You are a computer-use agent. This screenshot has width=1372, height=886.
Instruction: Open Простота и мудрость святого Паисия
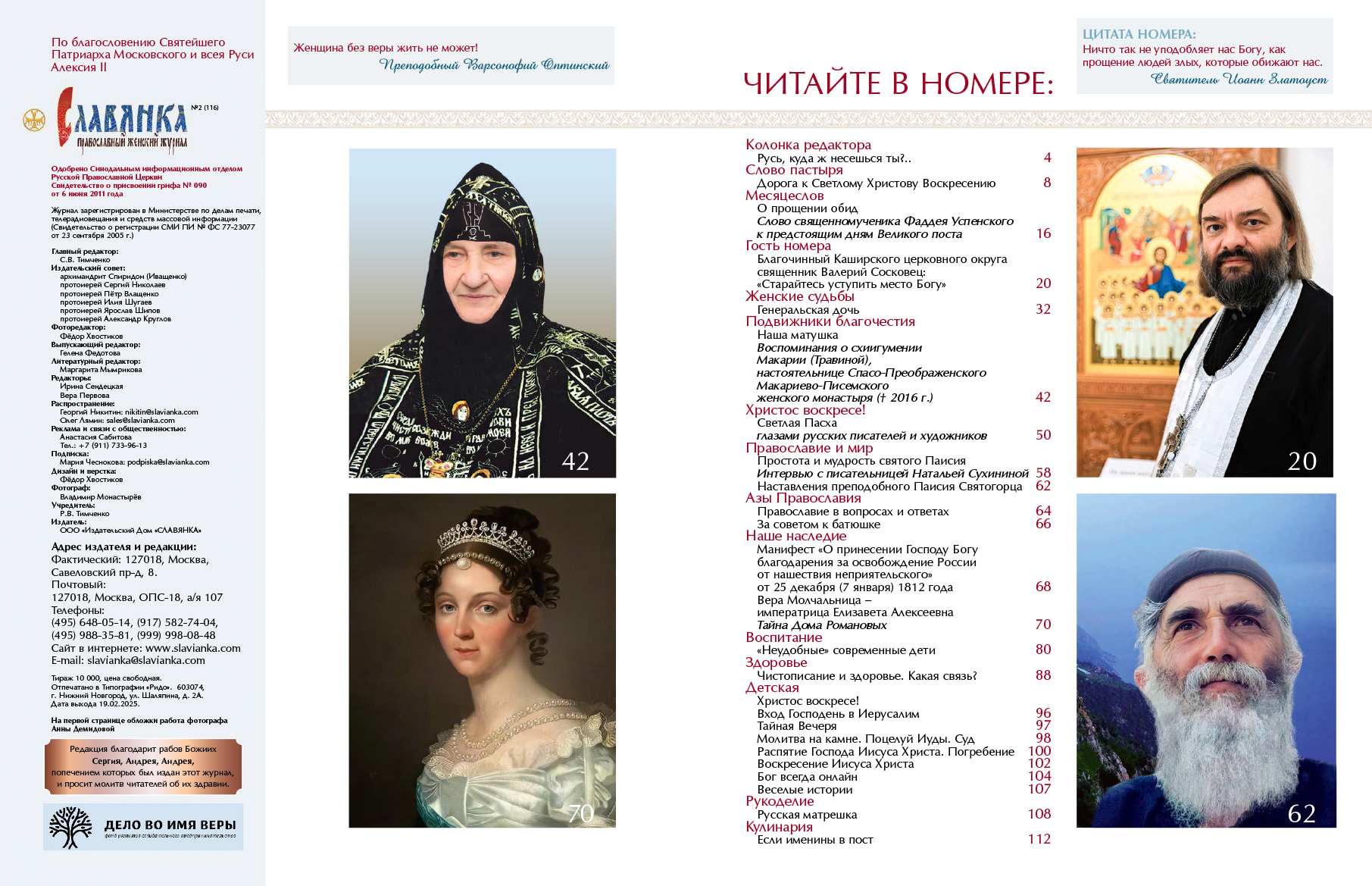click(861, 461)
